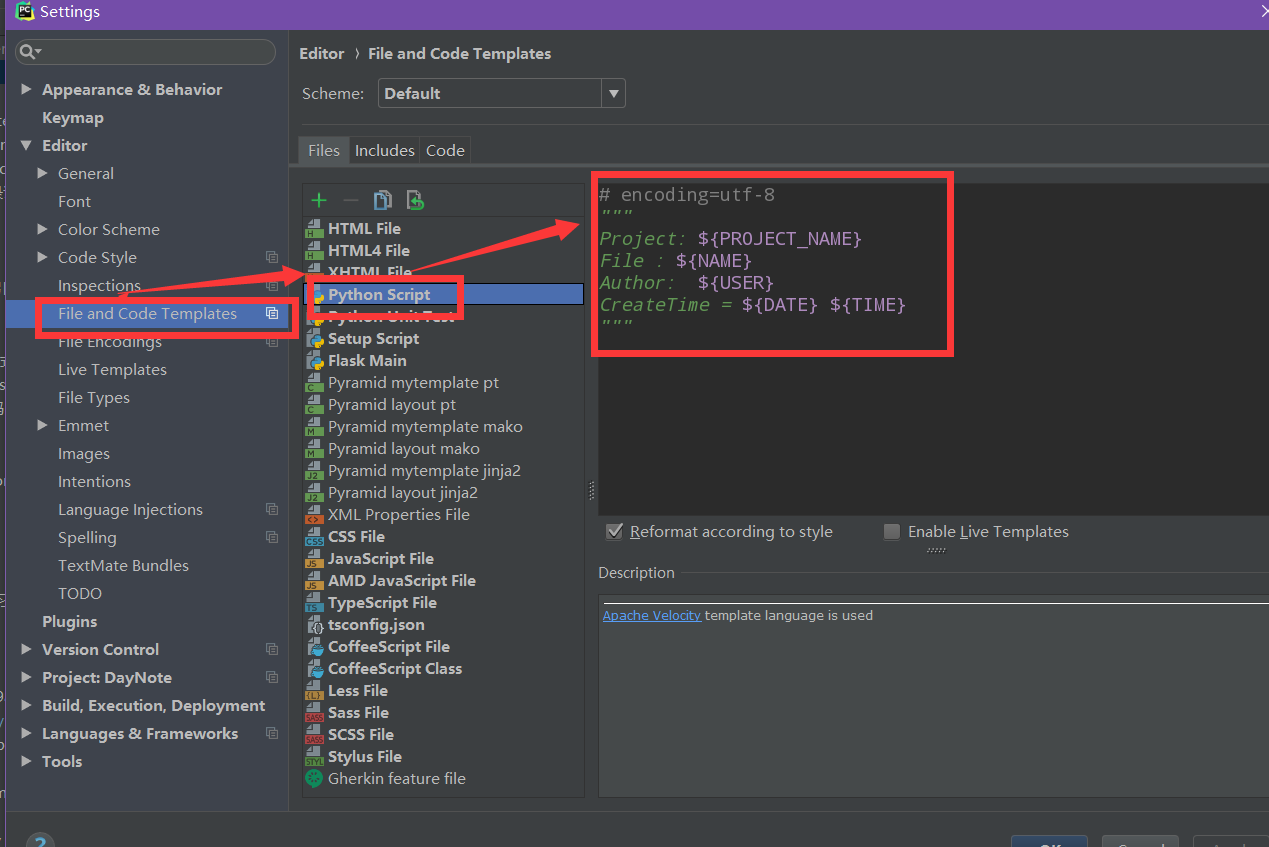Select SCSS File template
This screenshot has height=847, width=1269.
[361, 735]
